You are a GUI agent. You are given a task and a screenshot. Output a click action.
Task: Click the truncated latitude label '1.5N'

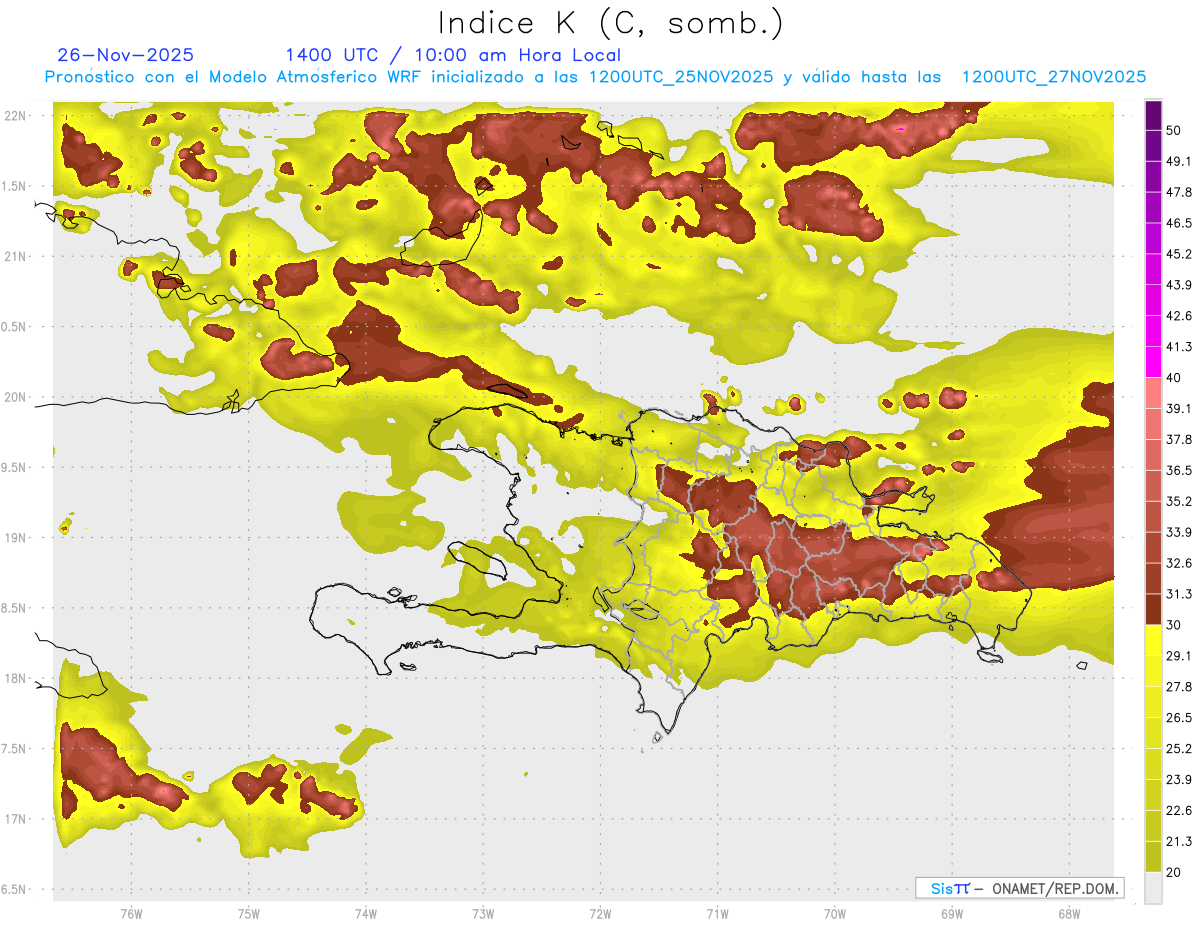pos(14,186)
